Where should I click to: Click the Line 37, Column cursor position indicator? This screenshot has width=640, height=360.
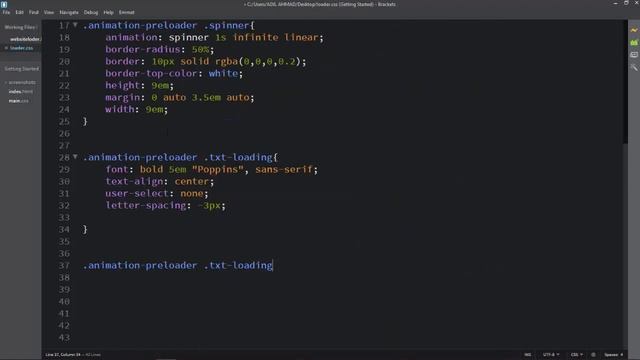click(x=63, y=355)
